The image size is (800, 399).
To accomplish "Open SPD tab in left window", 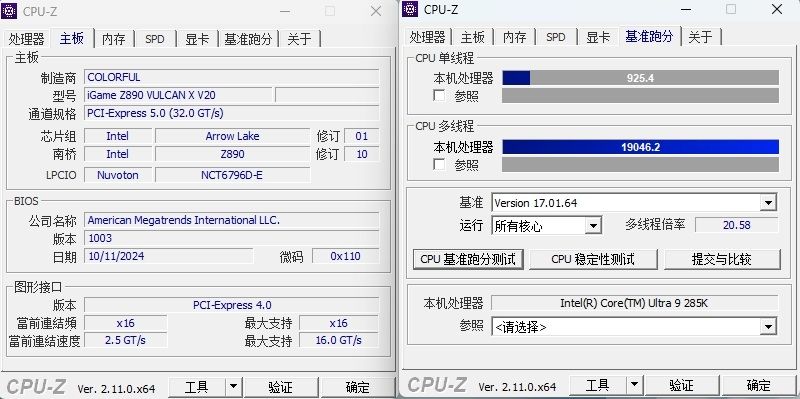I will [x=155, y=39].
